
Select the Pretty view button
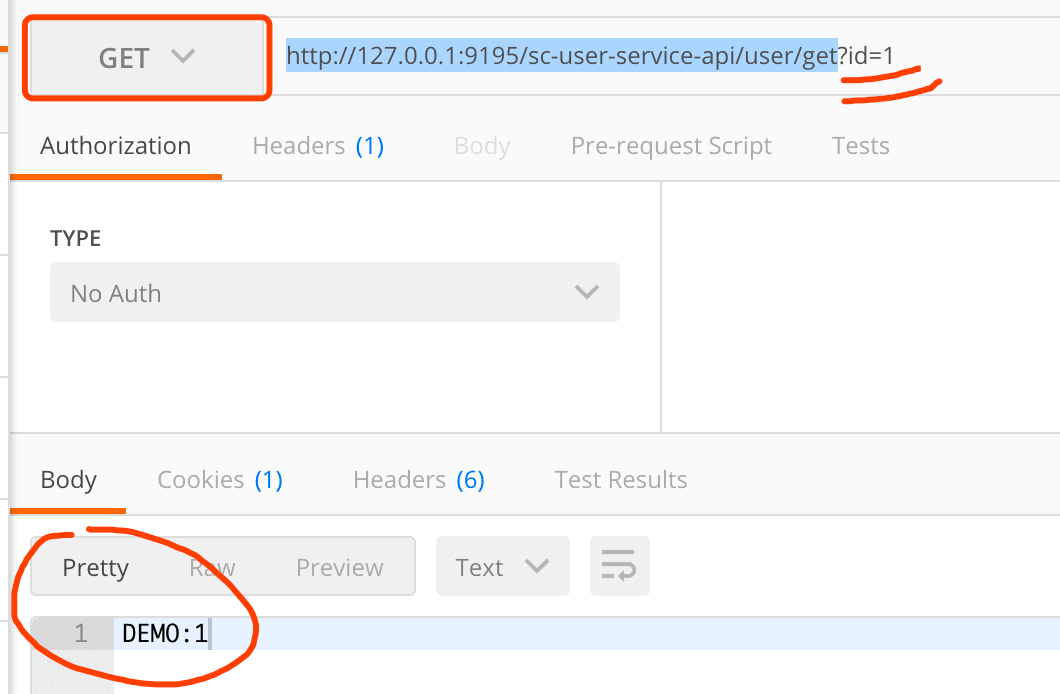click(95, 567)
